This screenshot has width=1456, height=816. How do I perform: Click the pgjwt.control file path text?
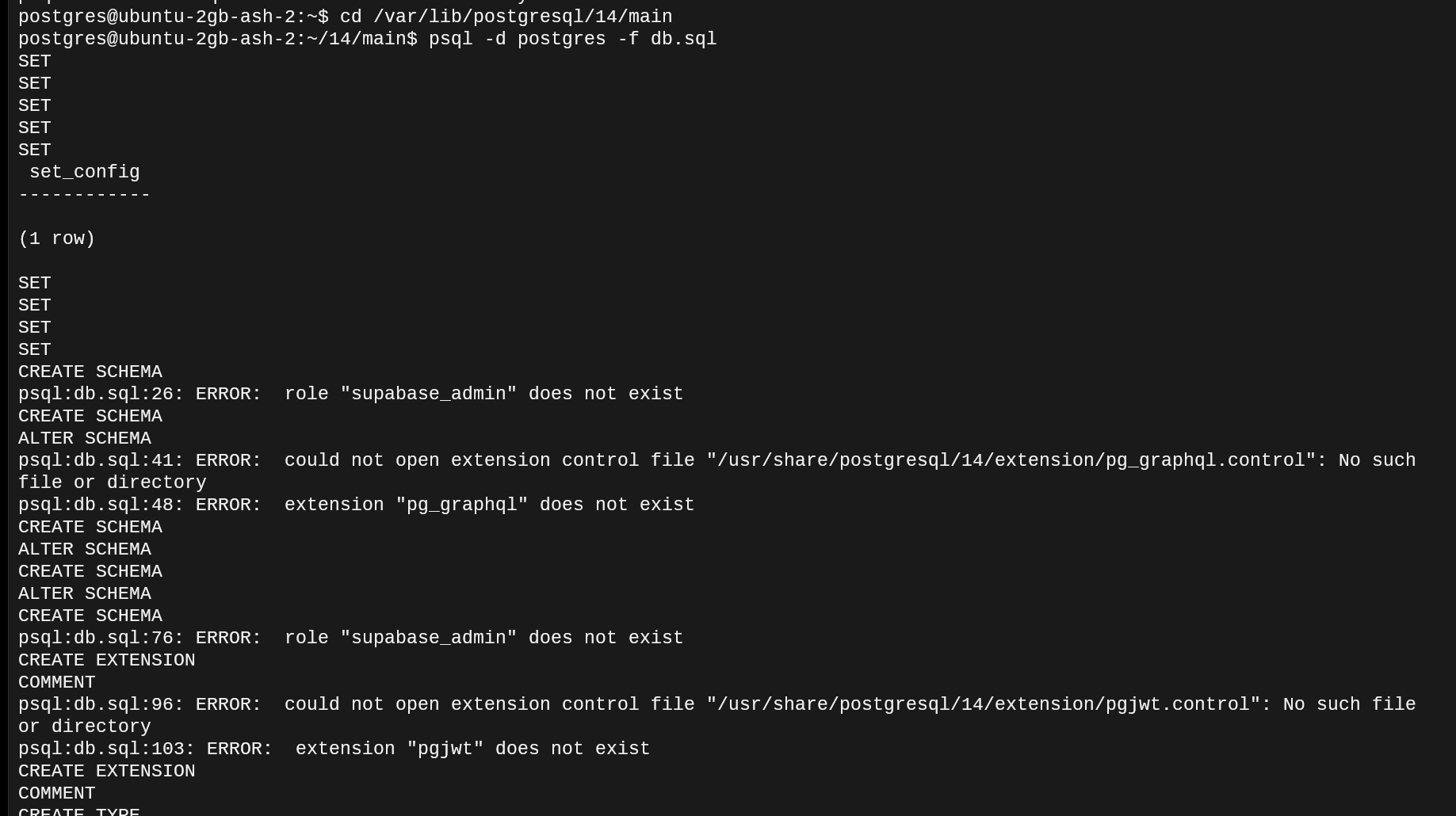(983, 704)
